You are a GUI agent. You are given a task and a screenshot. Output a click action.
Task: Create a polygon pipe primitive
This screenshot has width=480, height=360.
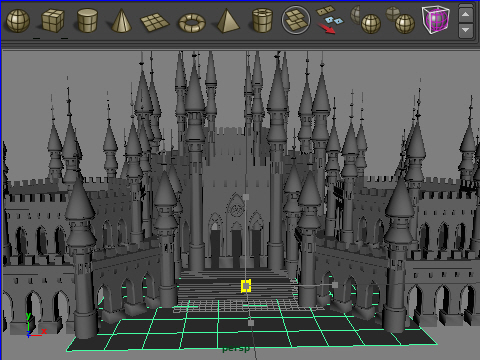(262, 21)
